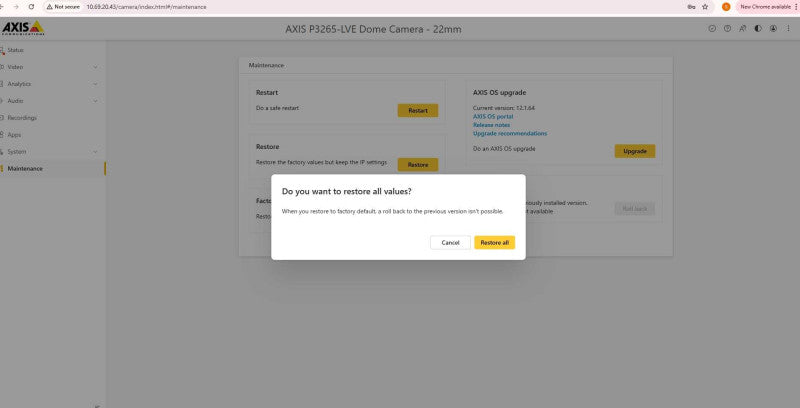Click the Not secure site warning badge
The height and width of the screenshot is (408, 800).
[x=63, y=7]
